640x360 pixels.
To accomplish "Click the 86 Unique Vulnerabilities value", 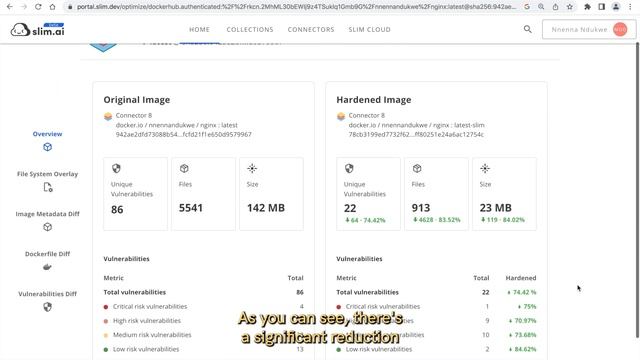I will [117, 209].
